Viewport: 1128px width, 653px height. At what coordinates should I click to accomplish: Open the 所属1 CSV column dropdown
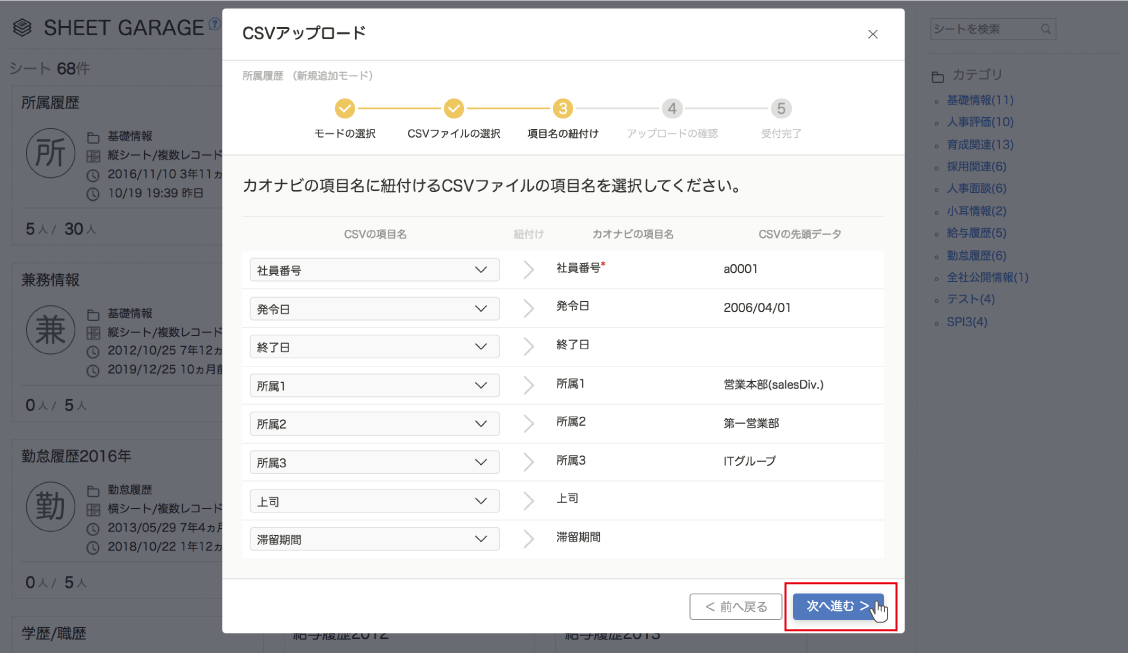tap(375, 385)
